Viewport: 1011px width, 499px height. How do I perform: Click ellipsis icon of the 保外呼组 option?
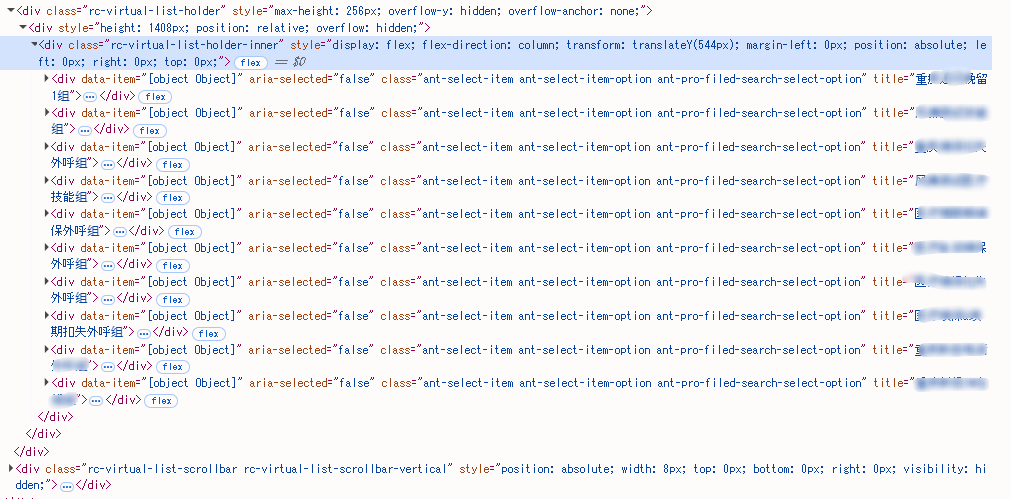click(120, 231)
